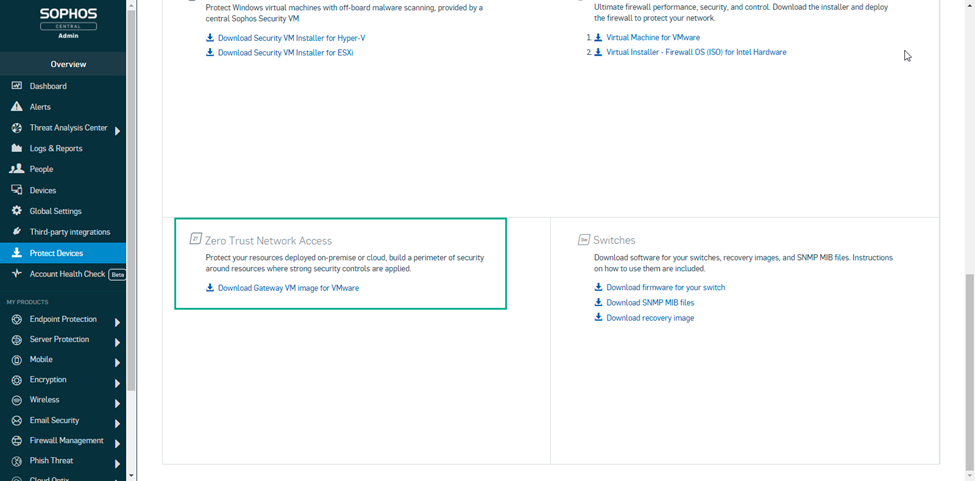Click the Devices icon in sidebar

click(17, 190)
